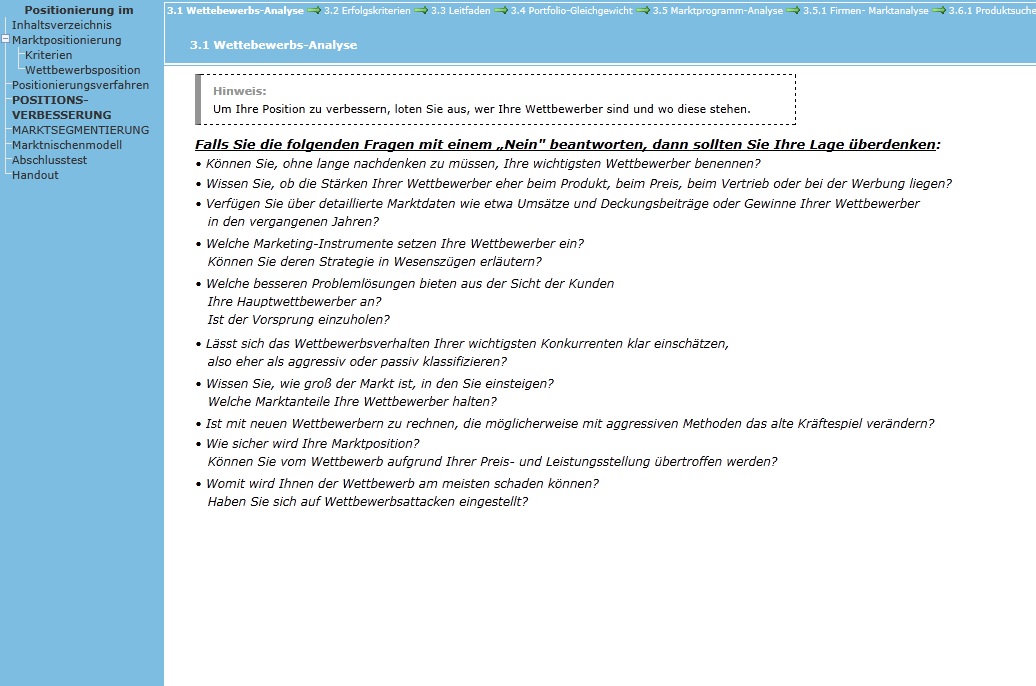The image size is (1036, 686).
Task: Click line 'Welche Marktanteile Ihre Wettbewerber halten?'
Action: 352,402
